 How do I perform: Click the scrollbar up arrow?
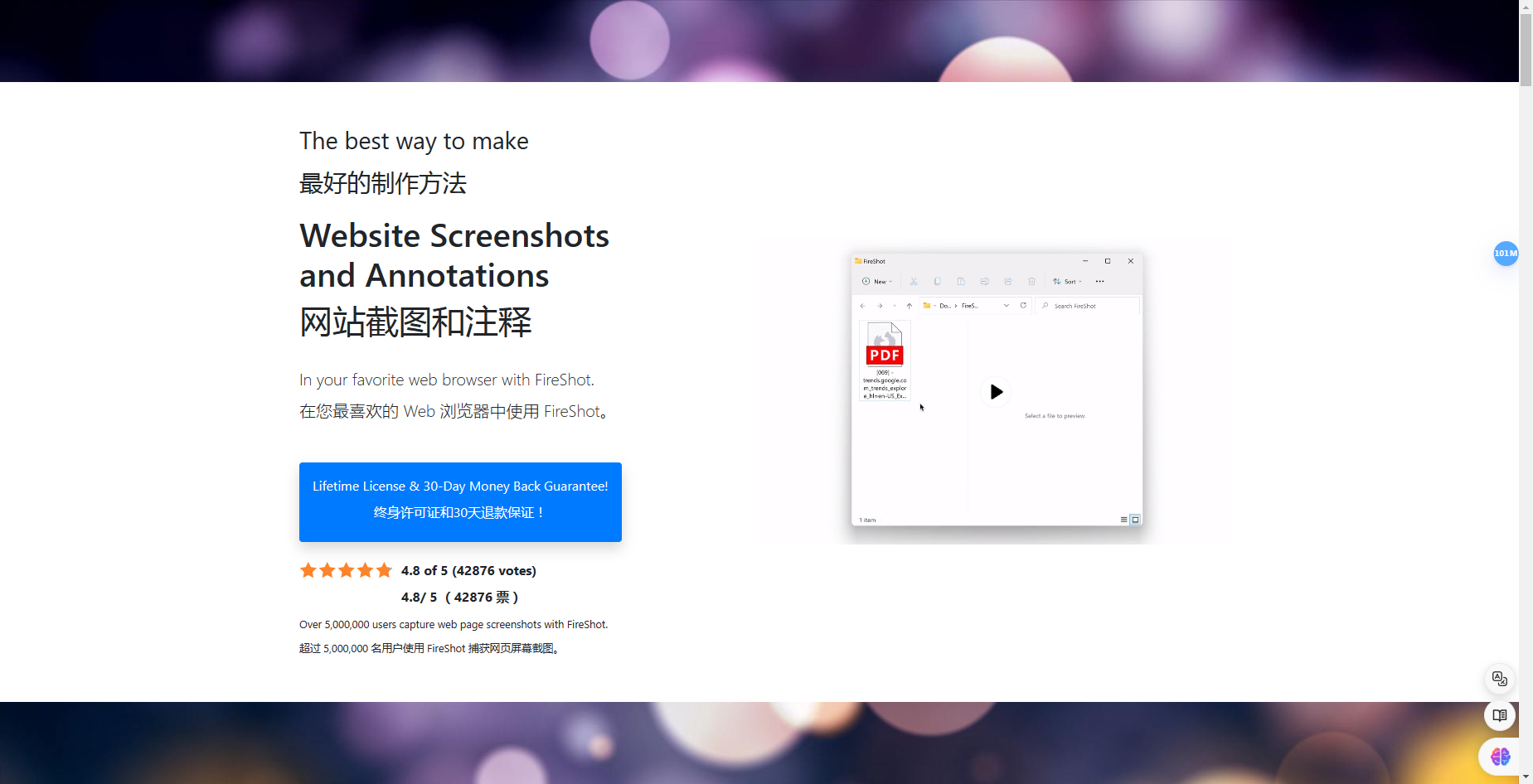[x=1526, y=7]
